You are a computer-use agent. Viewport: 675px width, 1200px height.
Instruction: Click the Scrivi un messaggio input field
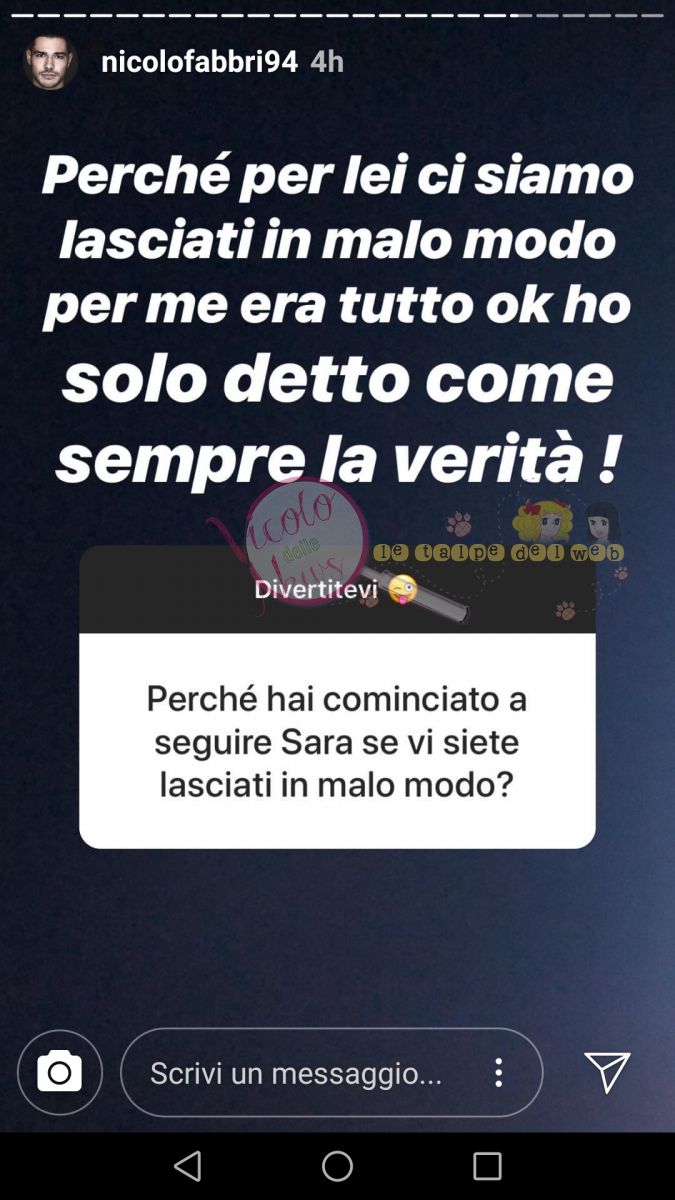[x=332, y=1073]
